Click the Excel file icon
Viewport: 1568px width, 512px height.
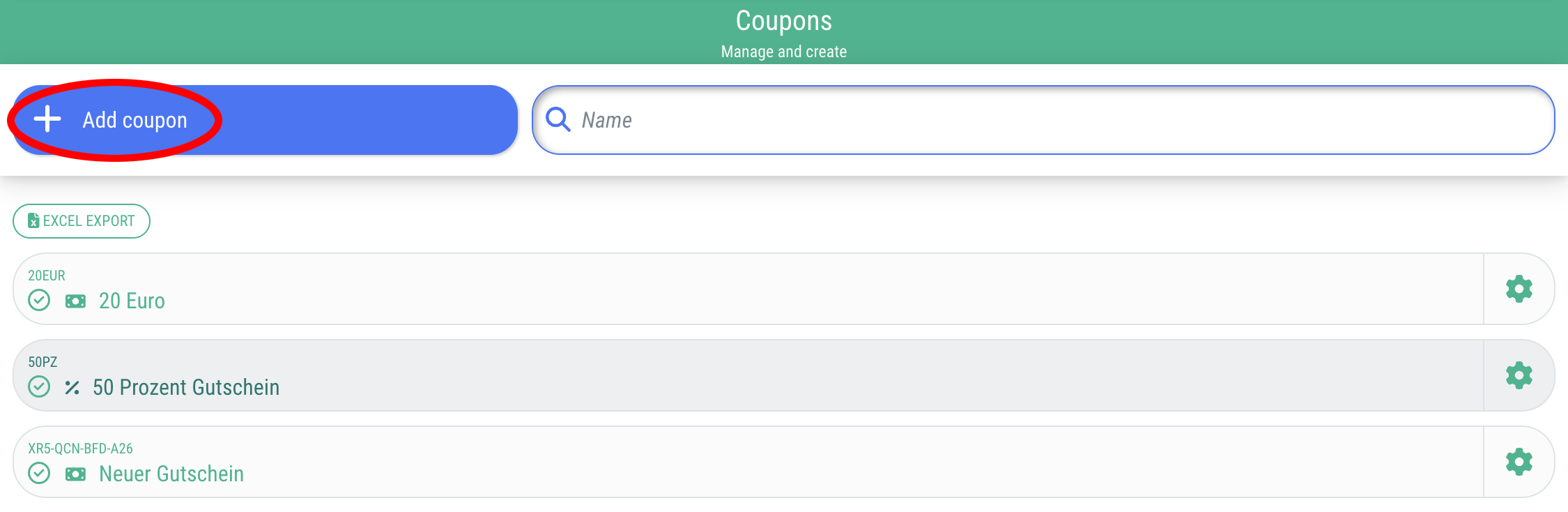click(x=33, y=221)
